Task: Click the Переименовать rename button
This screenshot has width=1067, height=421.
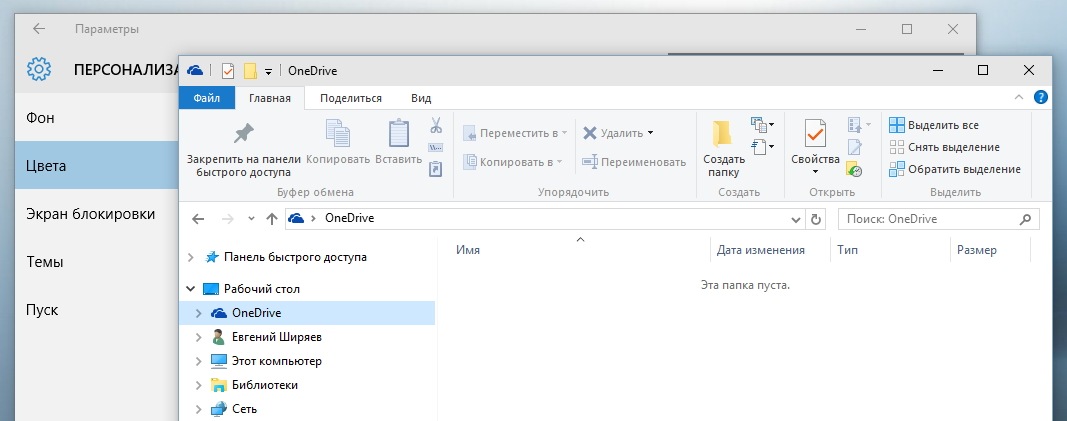Action: tap(634, 162)
